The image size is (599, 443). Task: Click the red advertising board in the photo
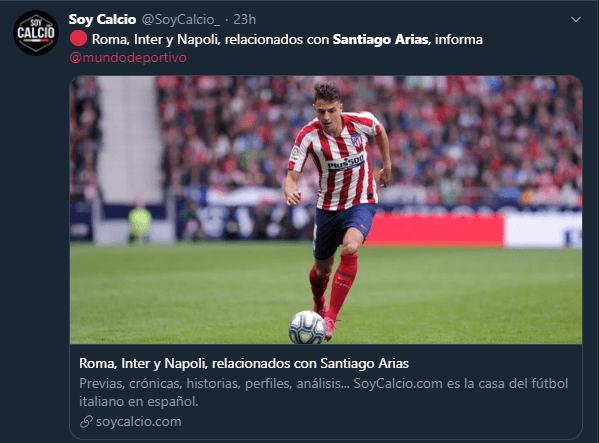coord(434,231)
